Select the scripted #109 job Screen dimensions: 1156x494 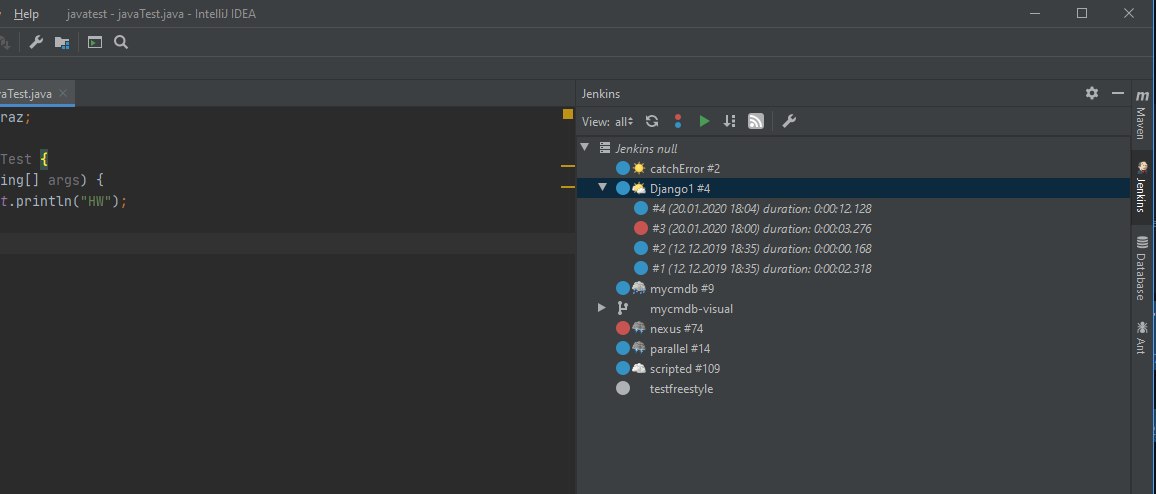[x=685, y=368]
